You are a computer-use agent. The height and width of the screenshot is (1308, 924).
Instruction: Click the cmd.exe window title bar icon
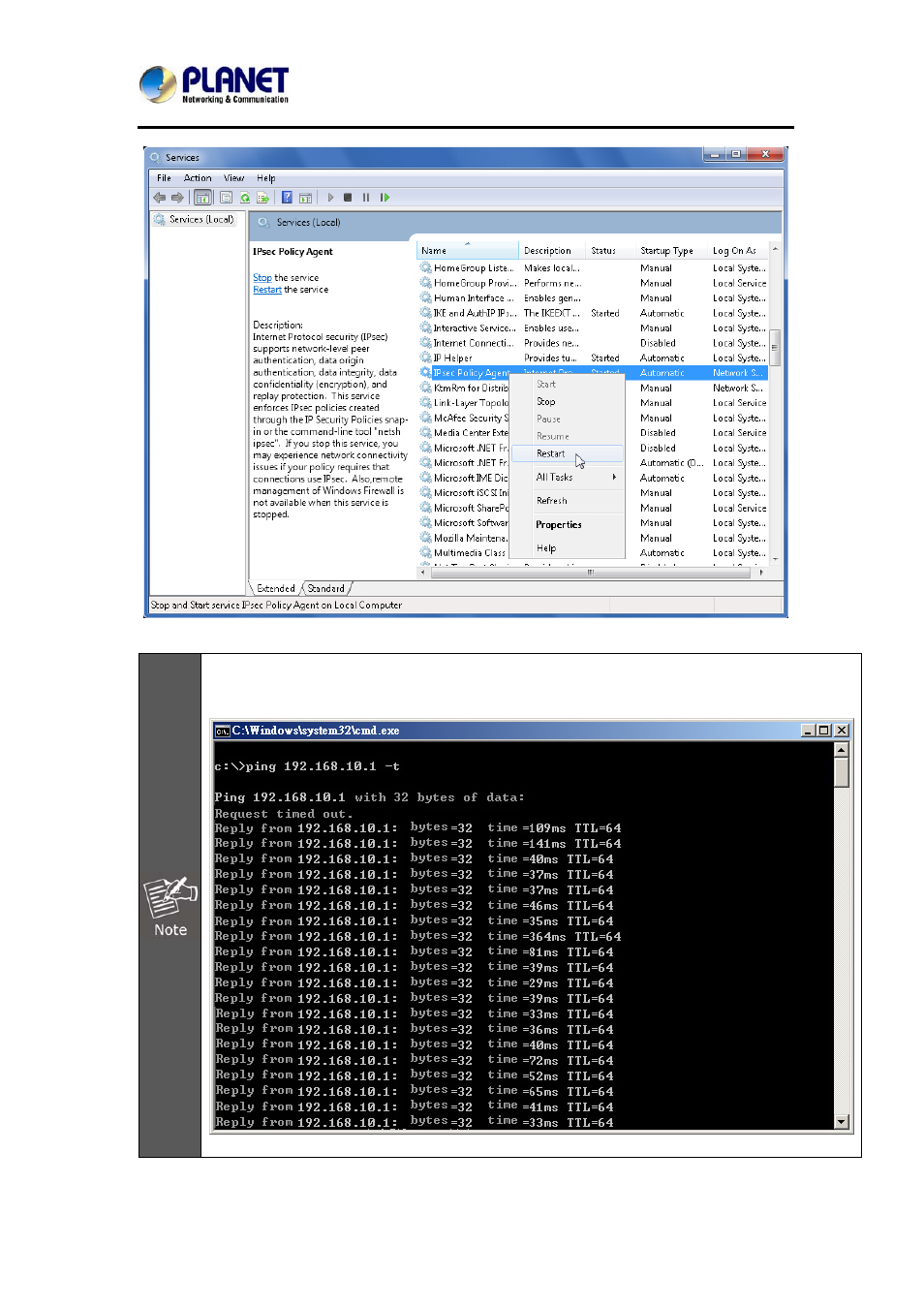(222, 731)
